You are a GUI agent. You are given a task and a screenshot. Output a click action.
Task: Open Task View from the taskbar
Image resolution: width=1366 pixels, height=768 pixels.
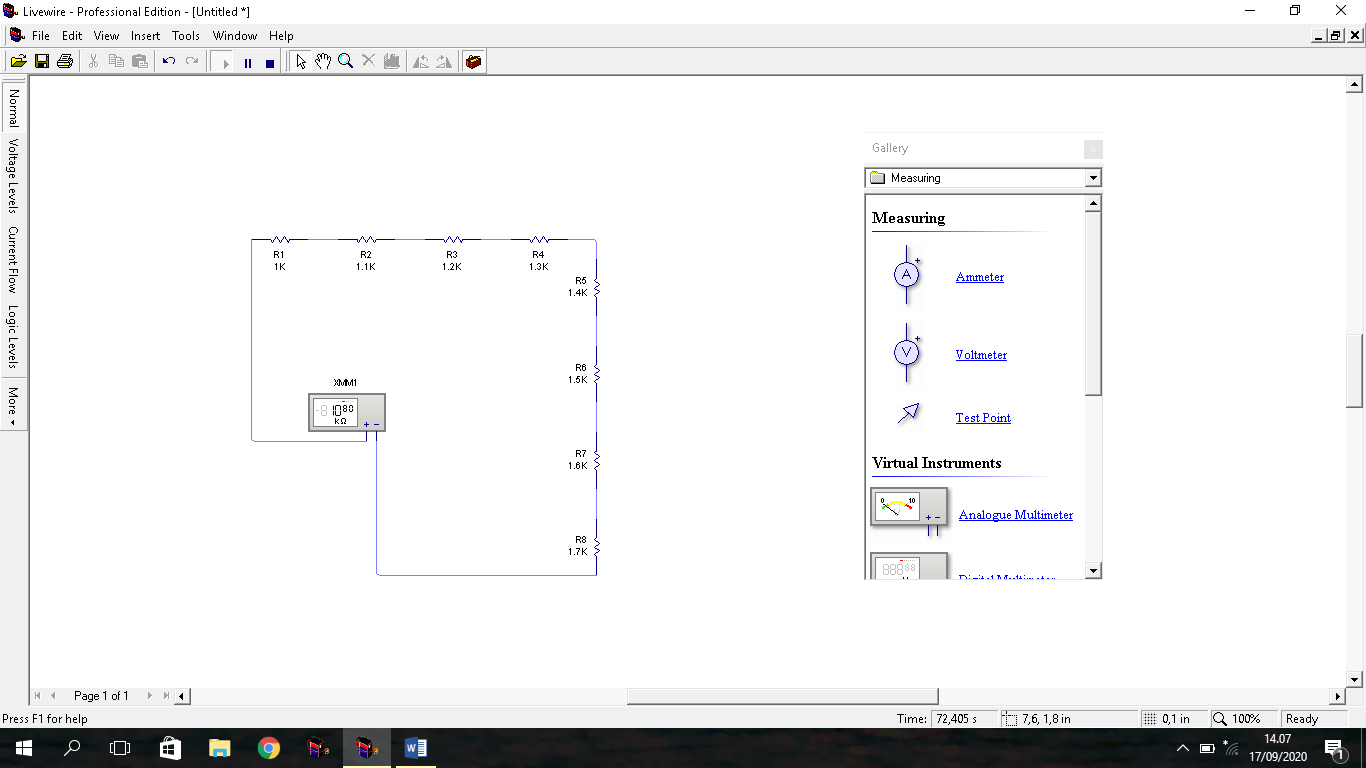pos(120,748)
